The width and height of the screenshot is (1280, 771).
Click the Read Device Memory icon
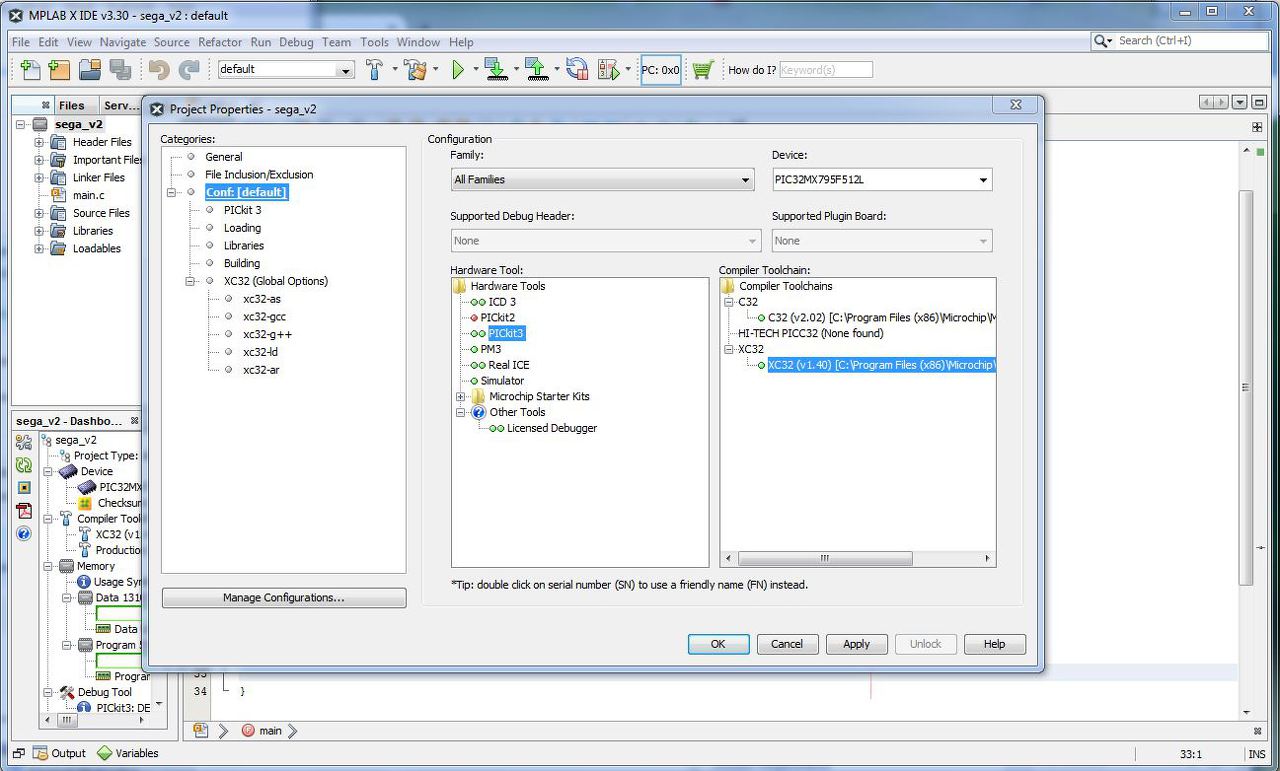pyautogui.click(x=537, y=70)
